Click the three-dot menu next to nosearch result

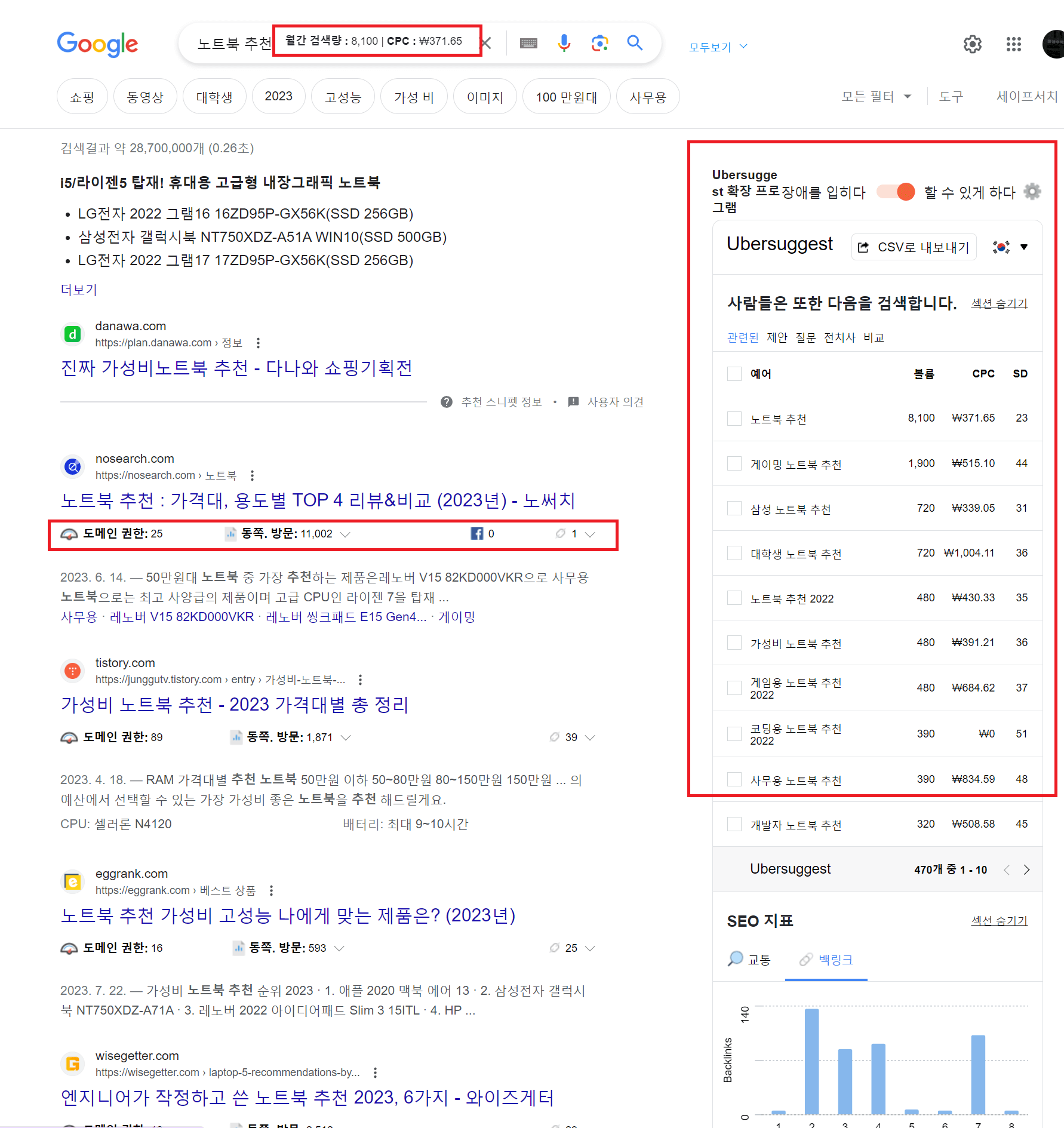coord(252,475)
